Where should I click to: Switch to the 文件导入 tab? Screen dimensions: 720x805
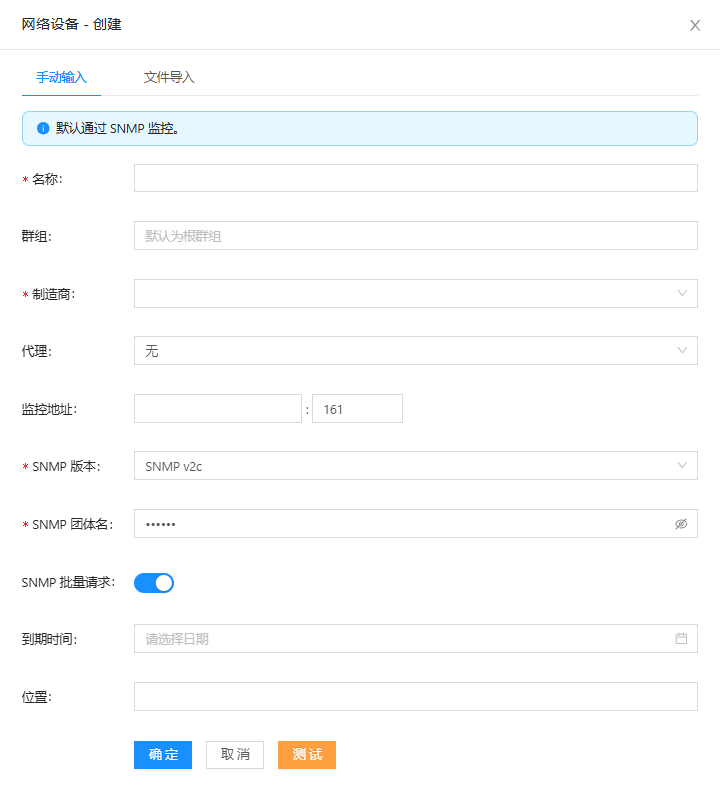169,77
